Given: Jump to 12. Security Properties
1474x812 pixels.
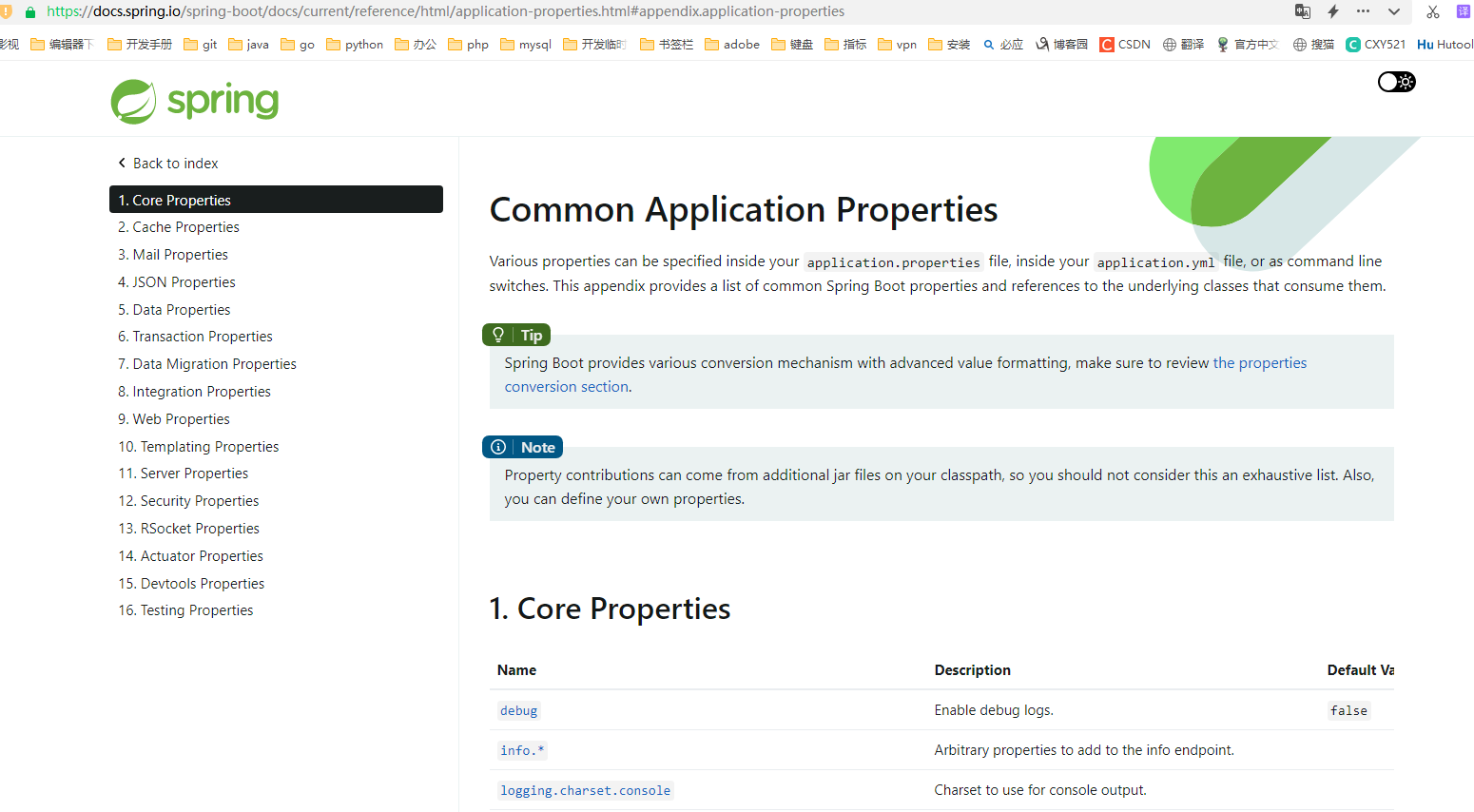Looking at the screenshot, I should tap(188, 501).
